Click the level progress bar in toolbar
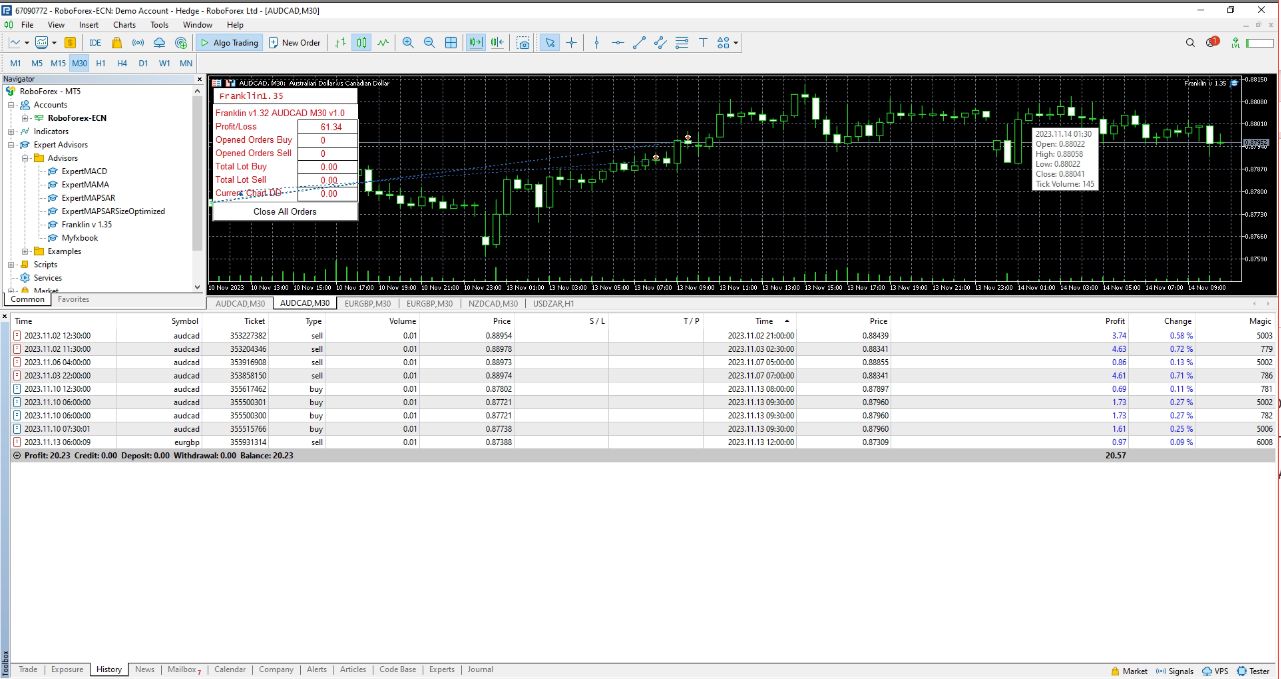1281x679 pixels. [x=1260, y=43]
